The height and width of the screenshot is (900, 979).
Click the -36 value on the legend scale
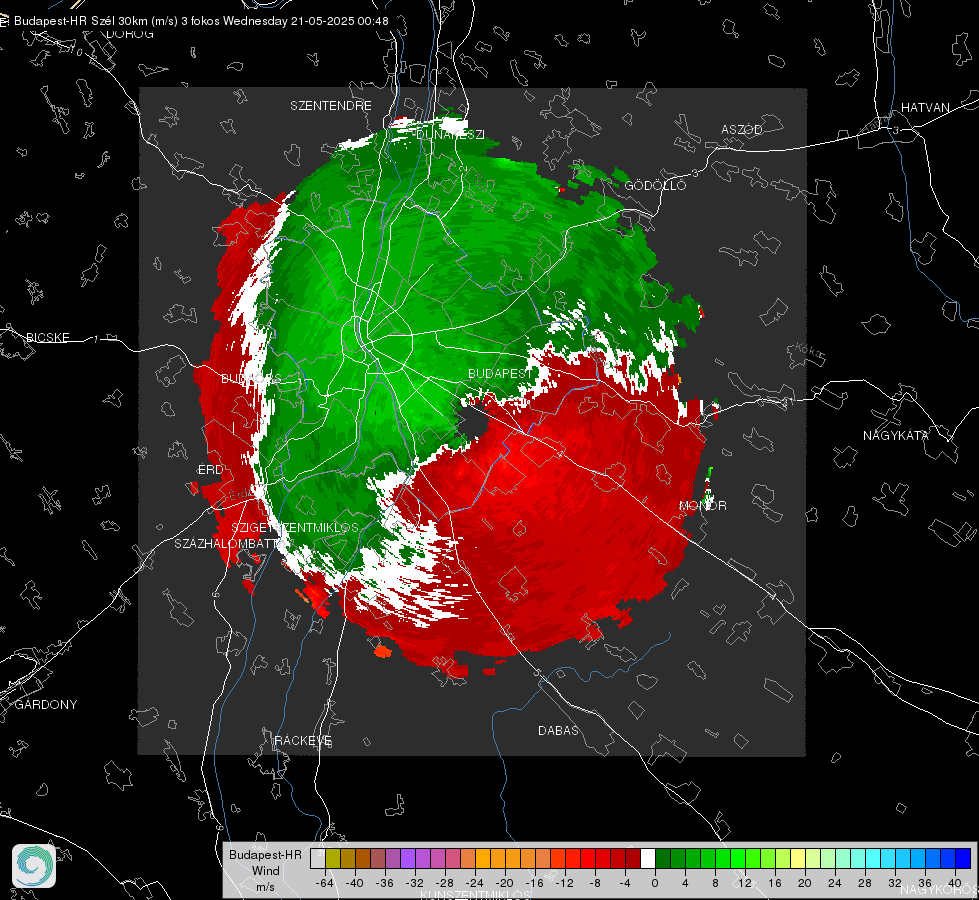(384, 883)
